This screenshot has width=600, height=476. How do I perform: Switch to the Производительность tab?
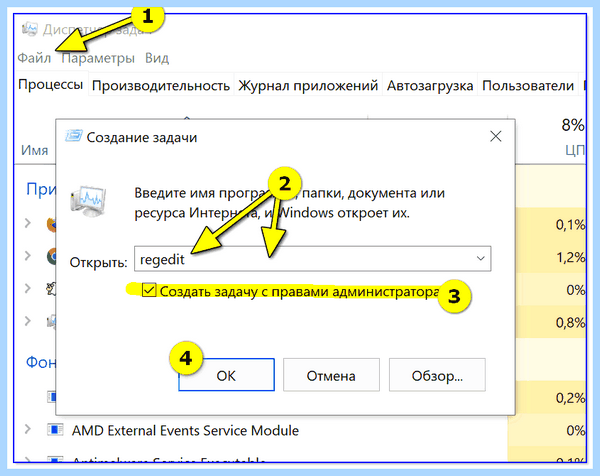pos(161,85)
